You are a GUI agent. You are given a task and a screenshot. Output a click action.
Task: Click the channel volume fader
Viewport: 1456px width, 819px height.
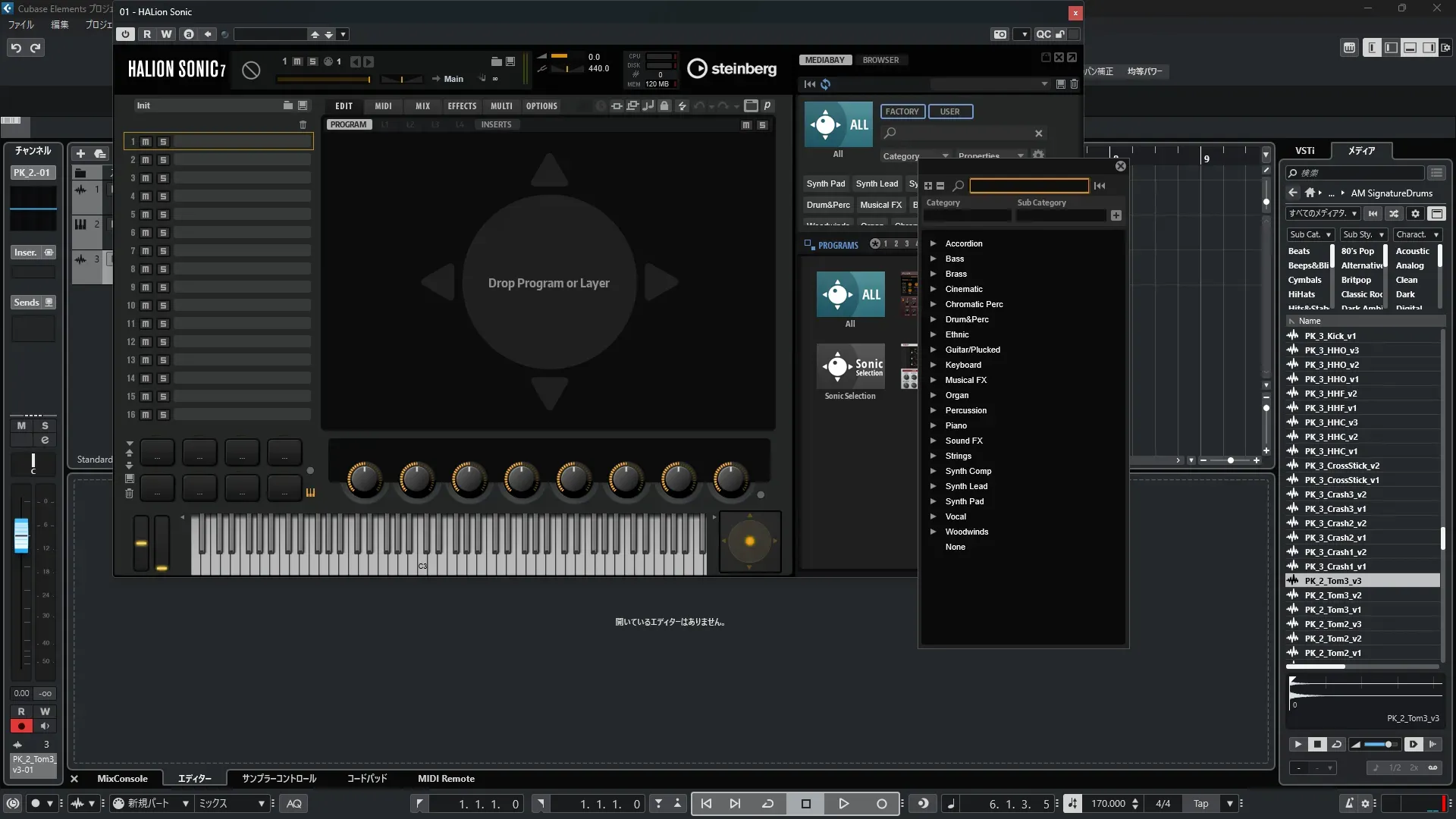click(x=21, y=535)
